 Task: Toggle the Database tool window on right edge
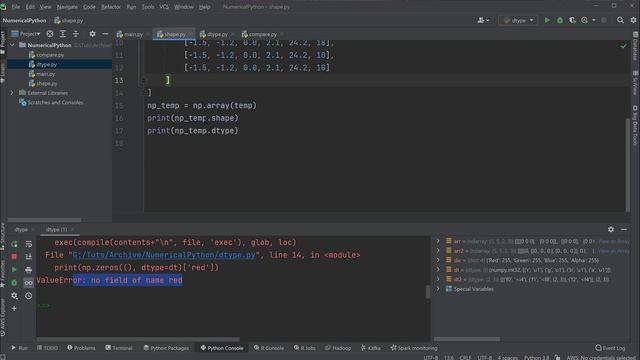click(x=636, y=47)
